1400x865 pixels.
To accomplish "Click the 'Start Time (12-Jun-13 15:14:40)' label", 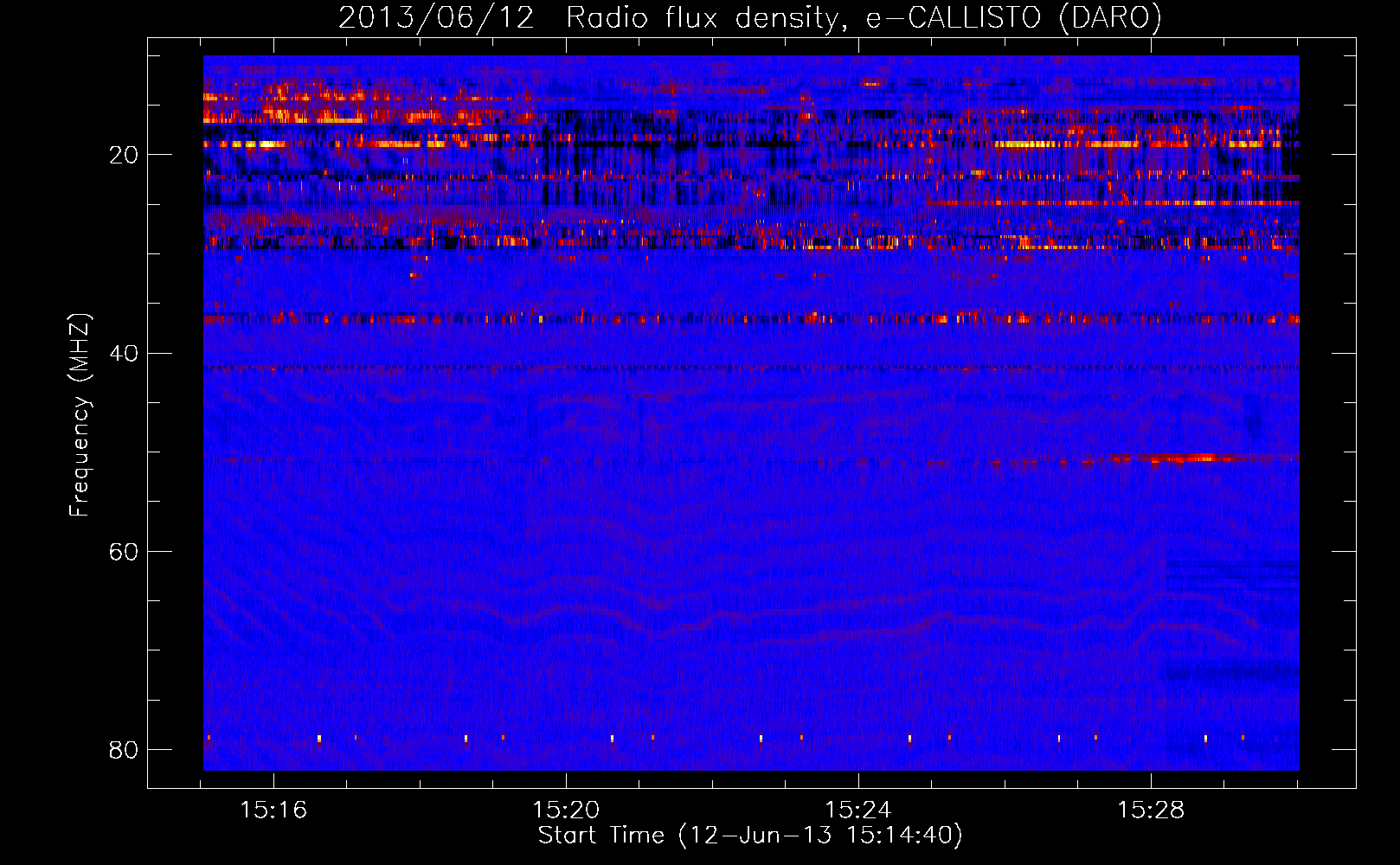I will (x=750, y=836).
